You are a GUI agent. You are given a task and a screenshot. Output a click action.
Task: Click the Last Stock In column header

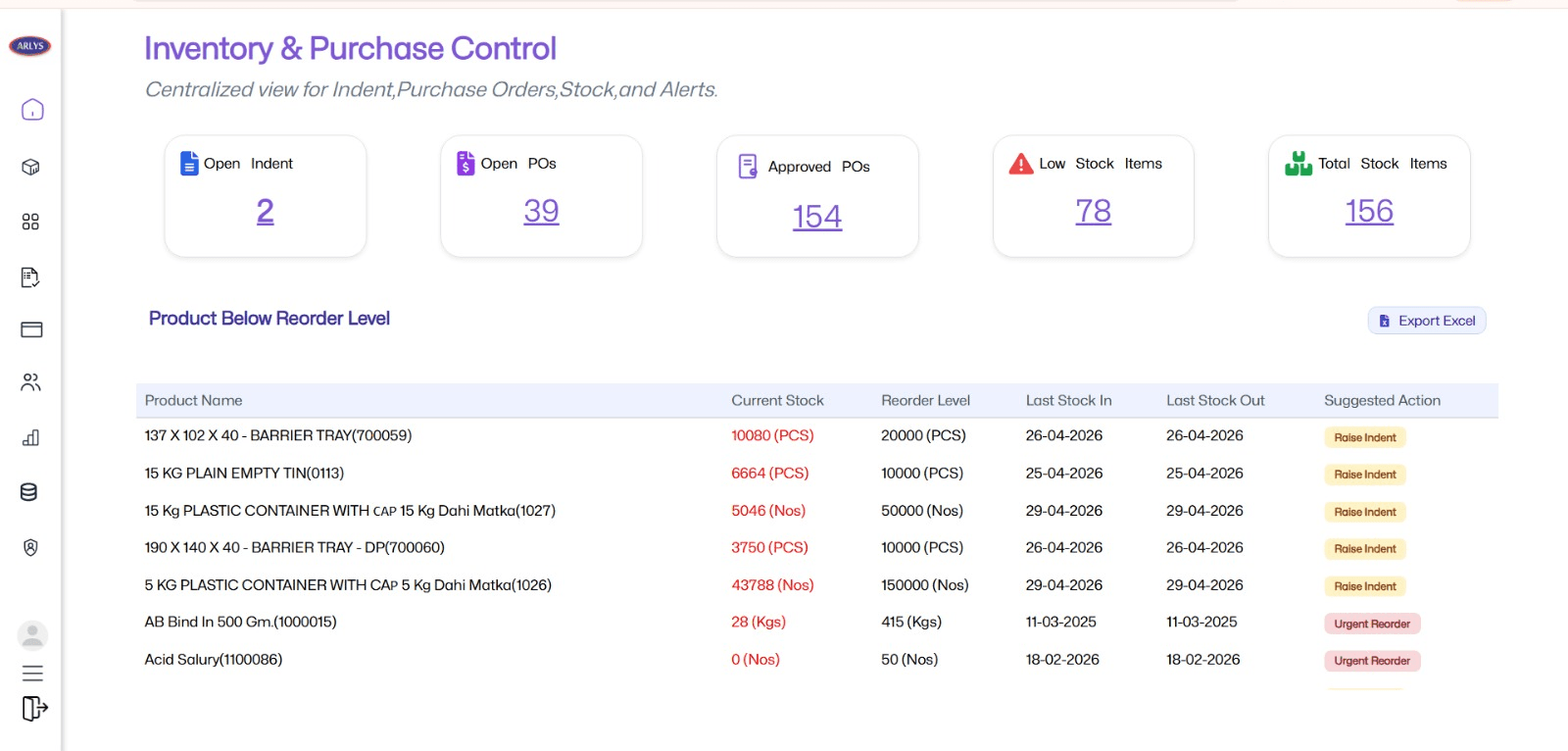point(1068,400)
